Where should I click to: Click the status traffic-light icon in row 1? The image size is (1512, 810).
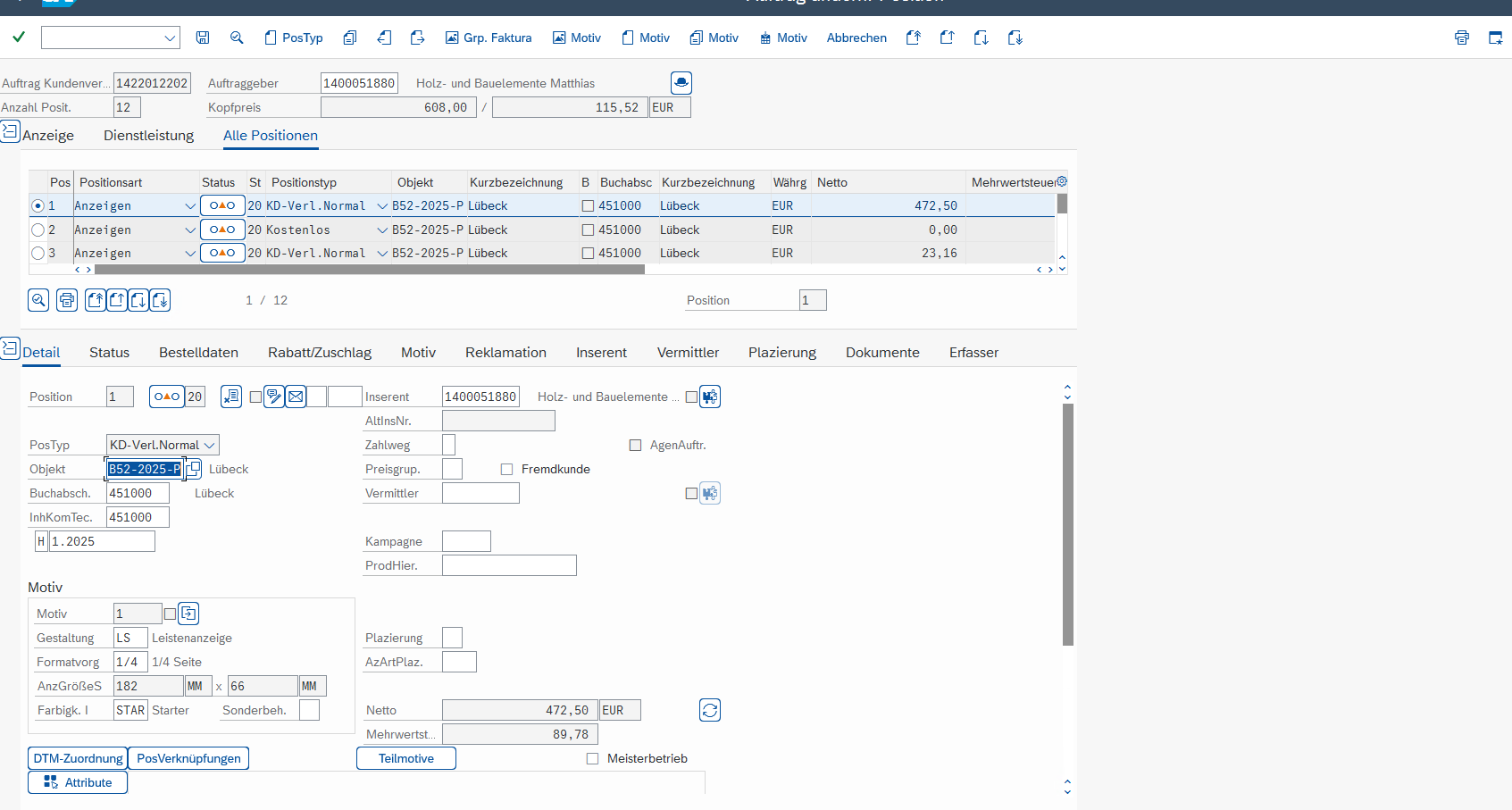tap(222, 205)
